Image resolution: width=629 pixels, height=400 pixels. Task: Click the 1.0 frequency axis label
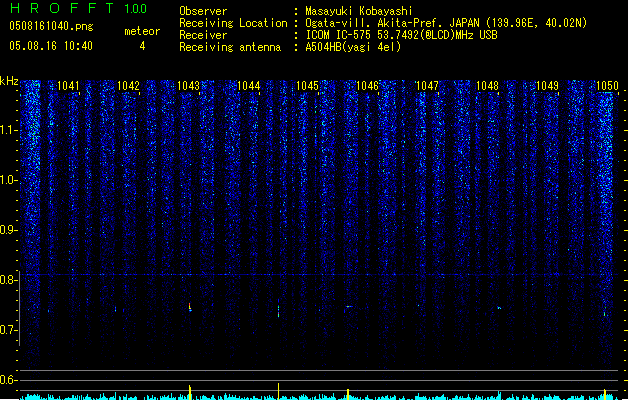coord(9,180)
